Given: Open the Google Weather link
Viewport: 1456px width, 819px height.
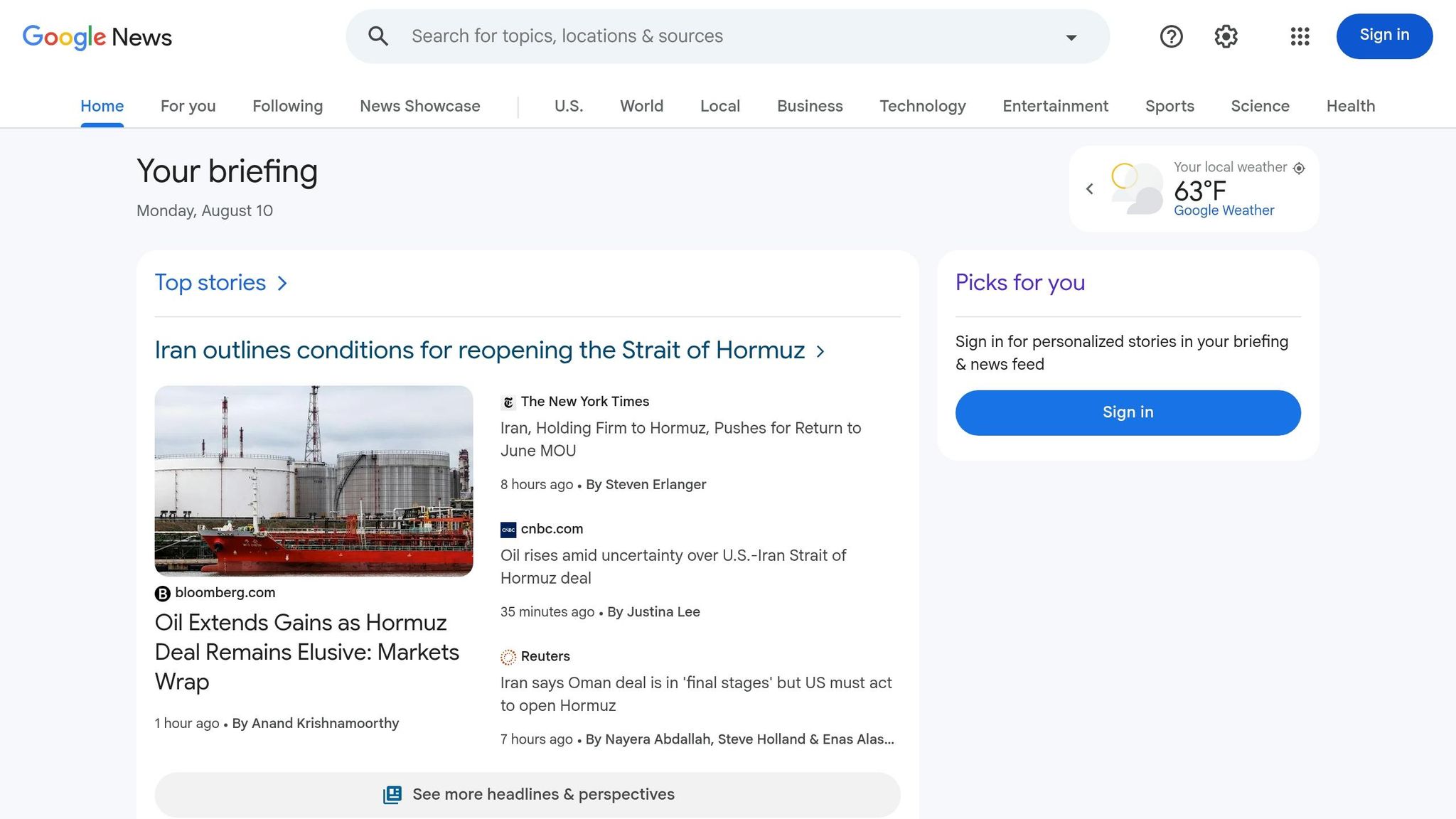Looking at the screenshot, I should point(1224,210).
